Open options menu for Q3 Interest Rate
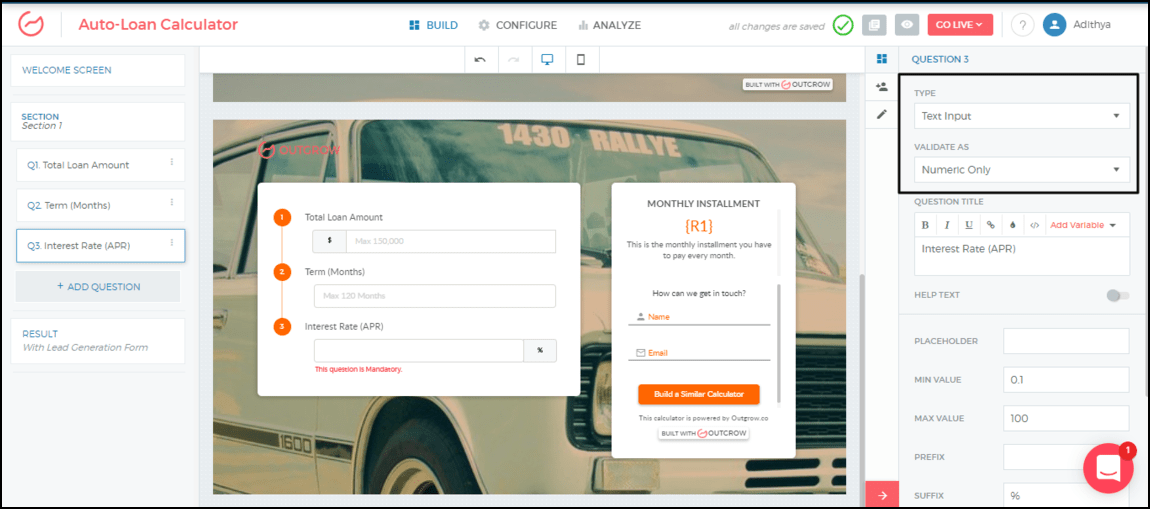Viewport: 1150px width, 509px height. pyautogui.click(x=172, y=243)
